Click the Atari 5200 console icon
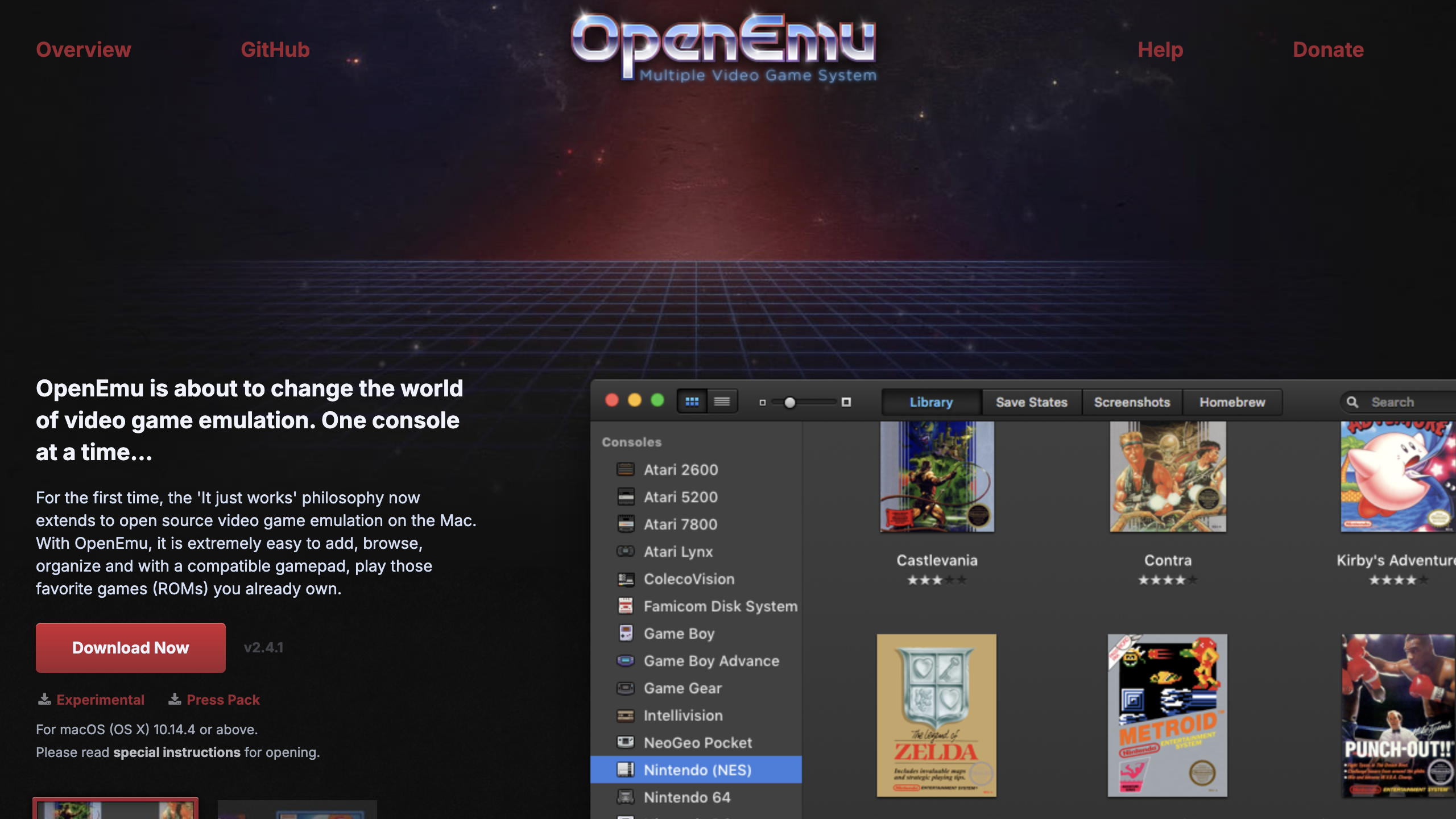The width and height of the screenshot is (1456, 819). tap(626, 497)
